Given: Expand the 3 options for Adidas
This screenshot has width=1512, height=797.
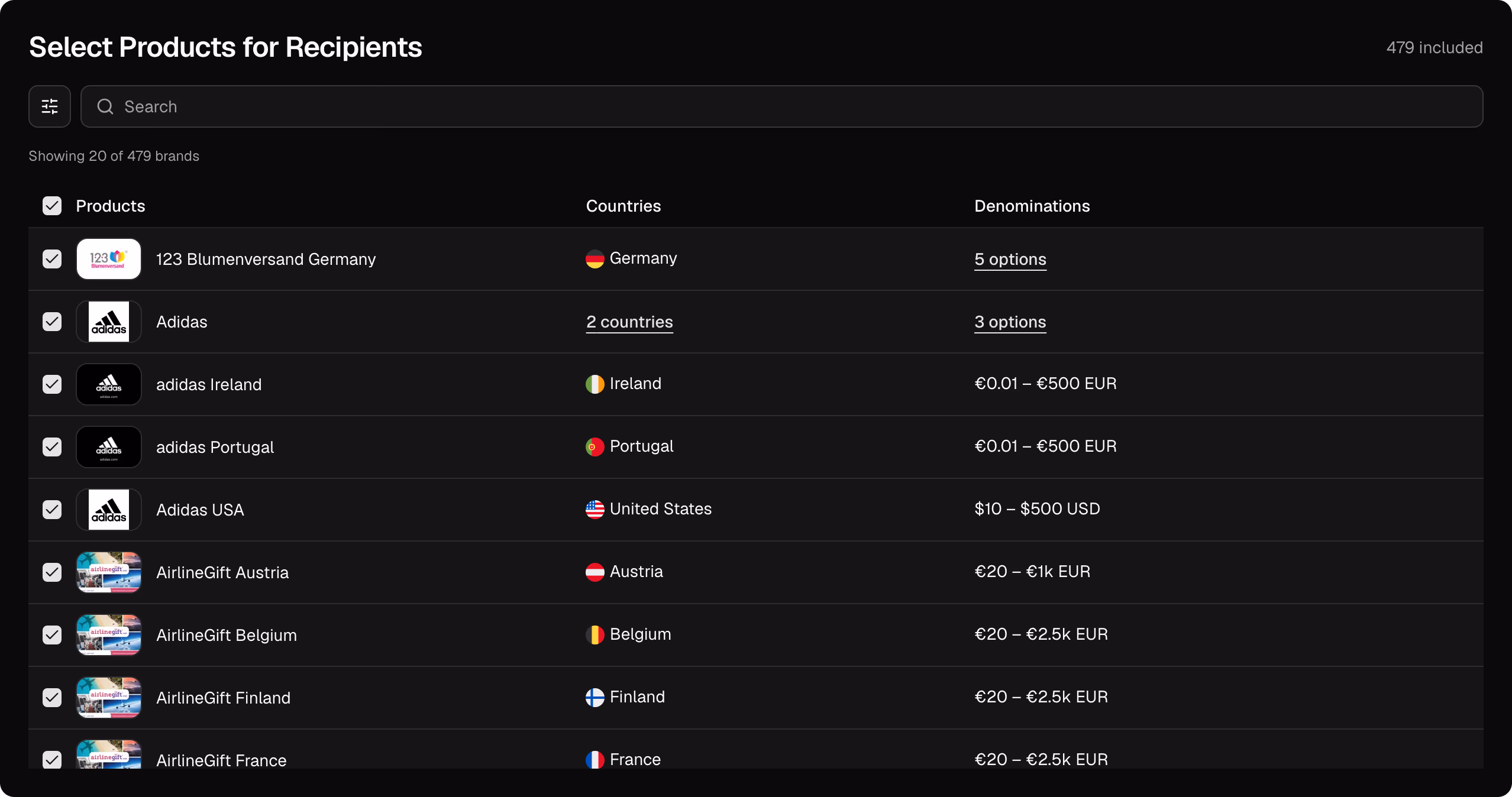Looking at the screenshot, I should click(1010, 322).
